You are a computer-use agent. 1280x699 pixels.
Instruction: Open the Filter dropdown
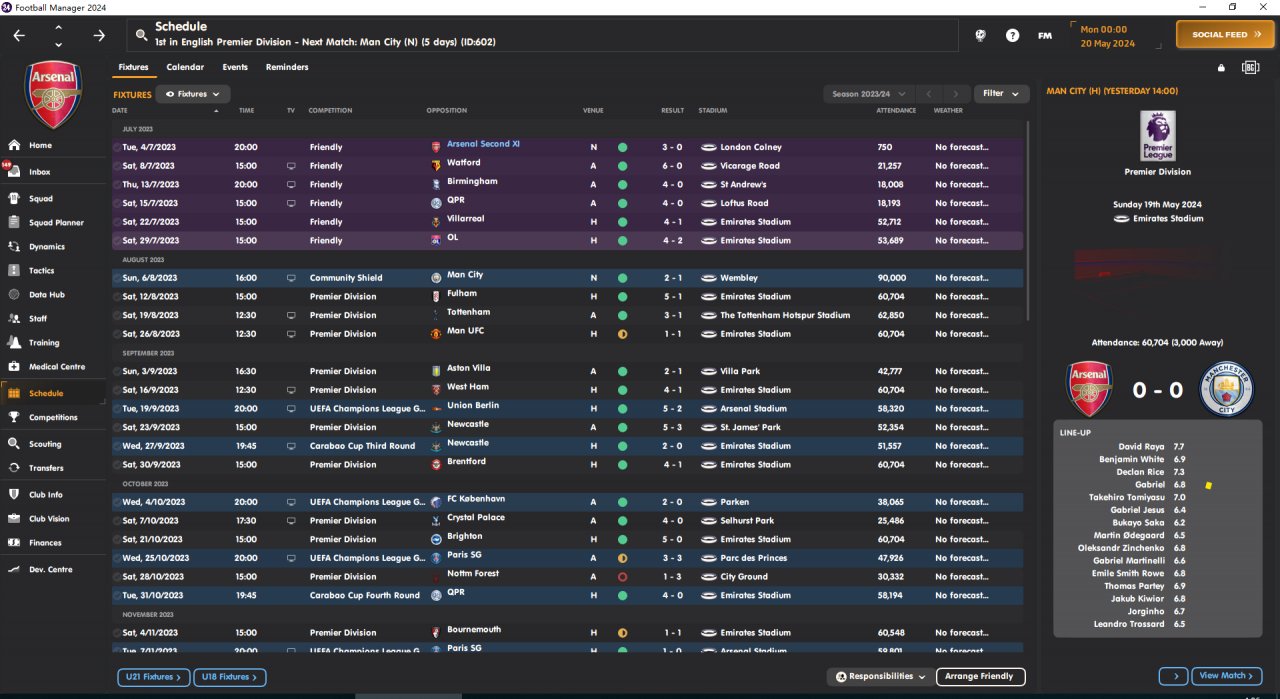coord(1001,94)
